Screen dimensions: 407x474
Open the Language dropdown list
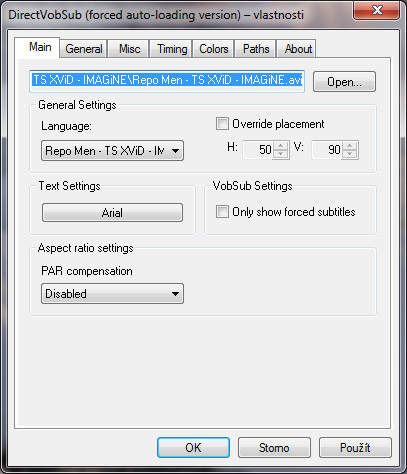tap(112, 151)
